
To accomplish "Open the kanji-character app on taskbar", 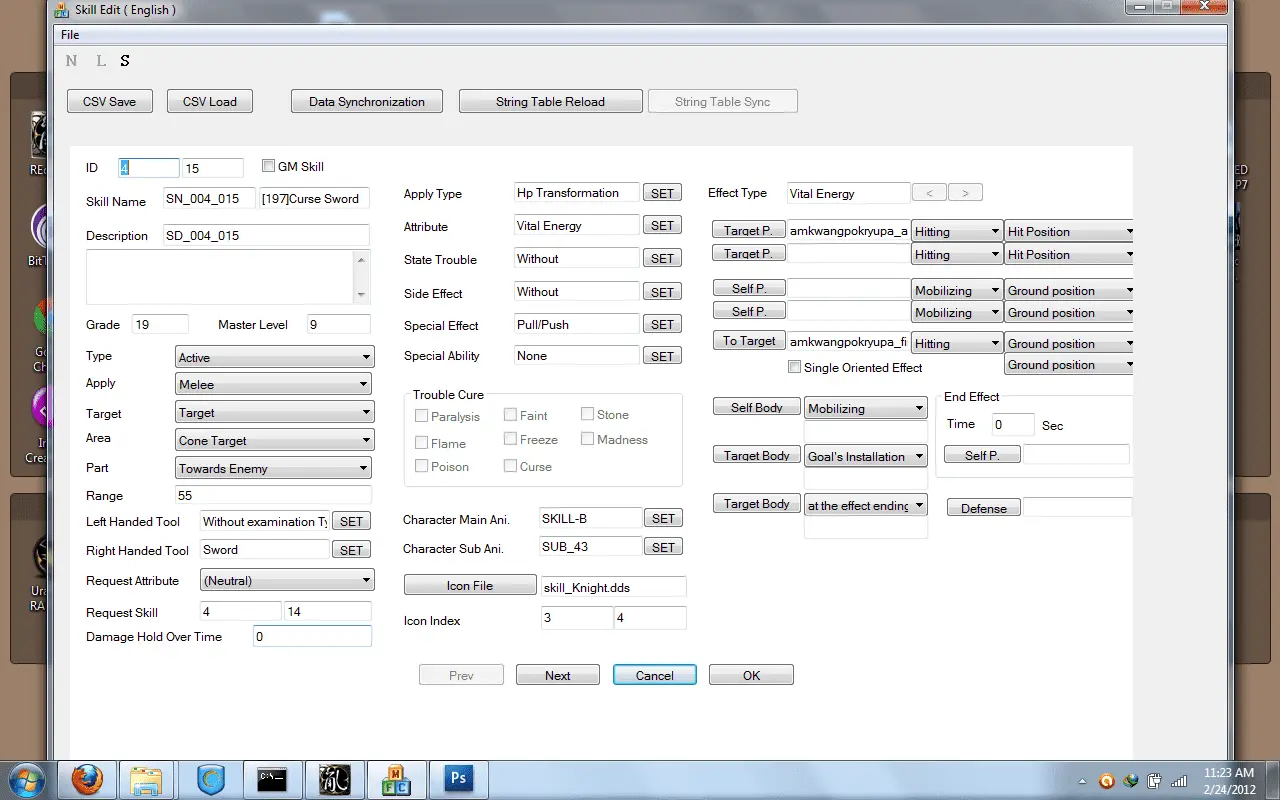I will point(334,779).
